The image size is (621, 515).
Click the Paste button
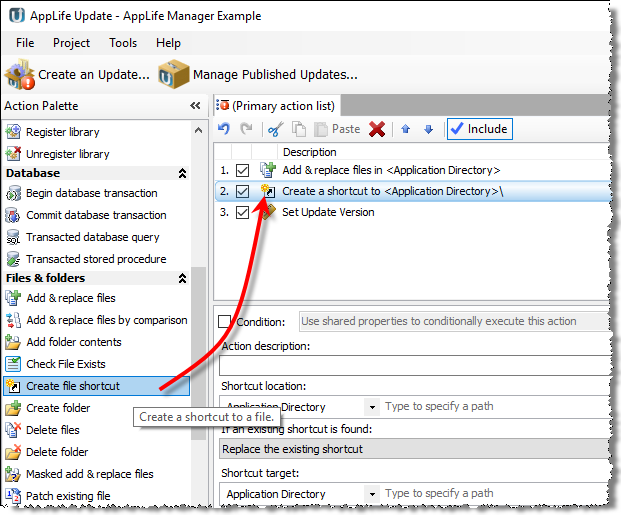click(x=337, y=129)
